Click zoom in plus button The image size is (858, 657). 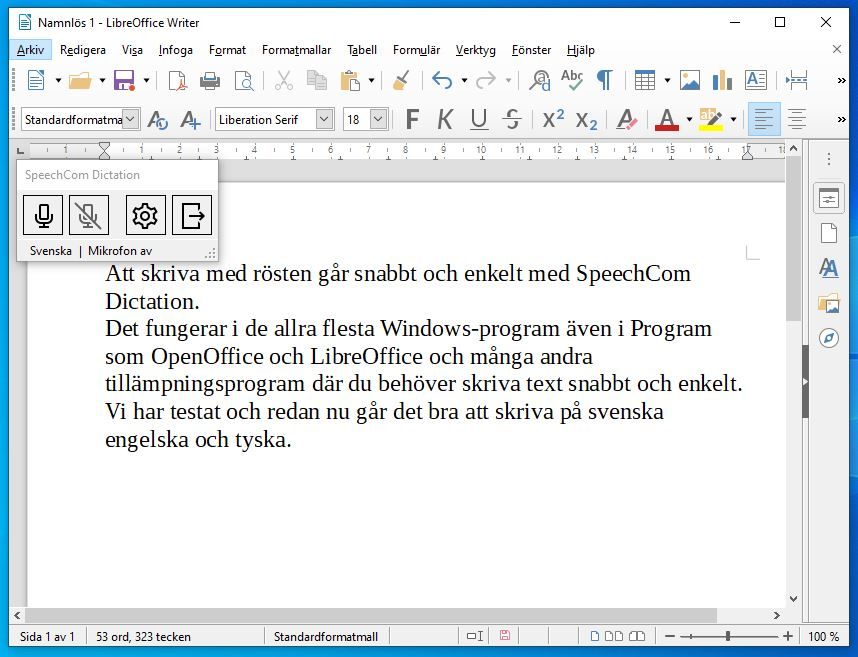pyautogui.click(x=787, y=636)
